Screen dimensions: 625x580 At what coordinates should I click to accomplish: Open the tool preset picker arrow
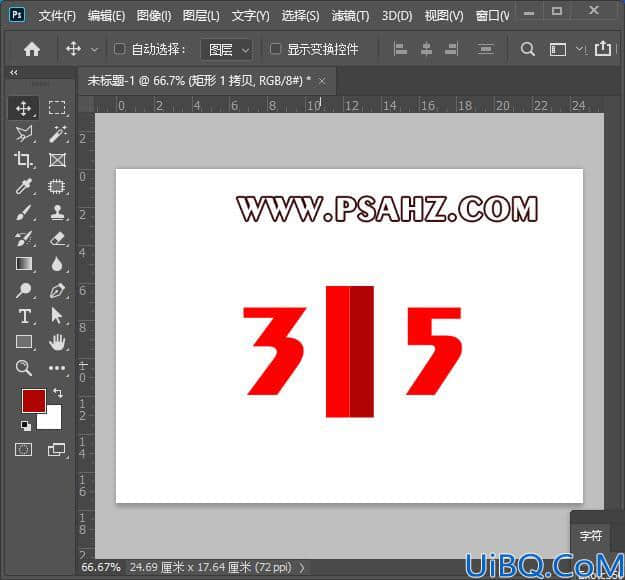[94, 50]
